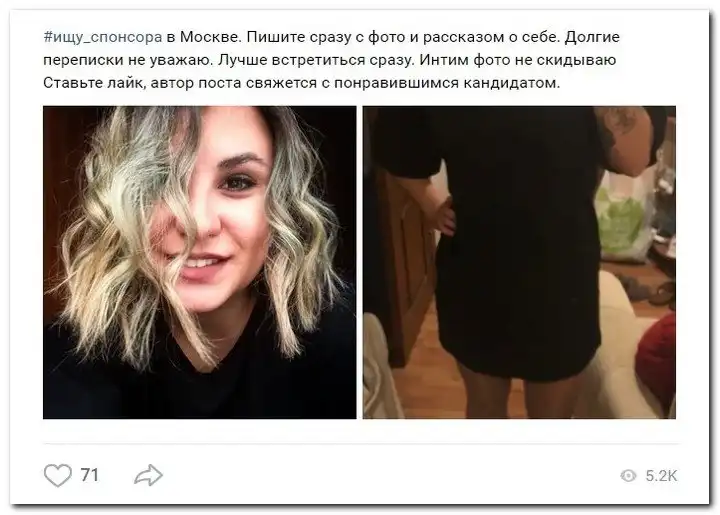Like the post with the heart icon
Screen dimensions: 720x515
click(x=58, y=475)
